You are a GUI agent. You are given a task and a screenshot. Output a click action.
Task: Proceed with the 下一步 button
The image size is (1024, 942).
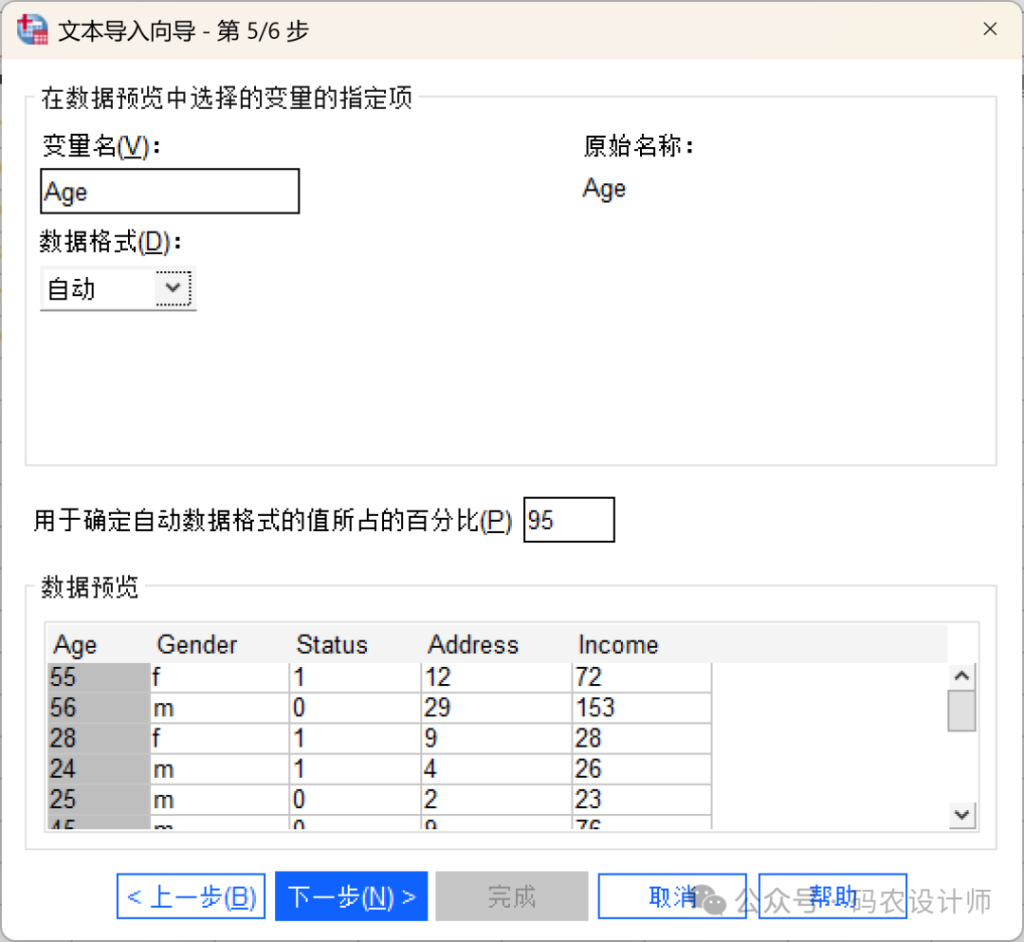(x=351, y=897)
